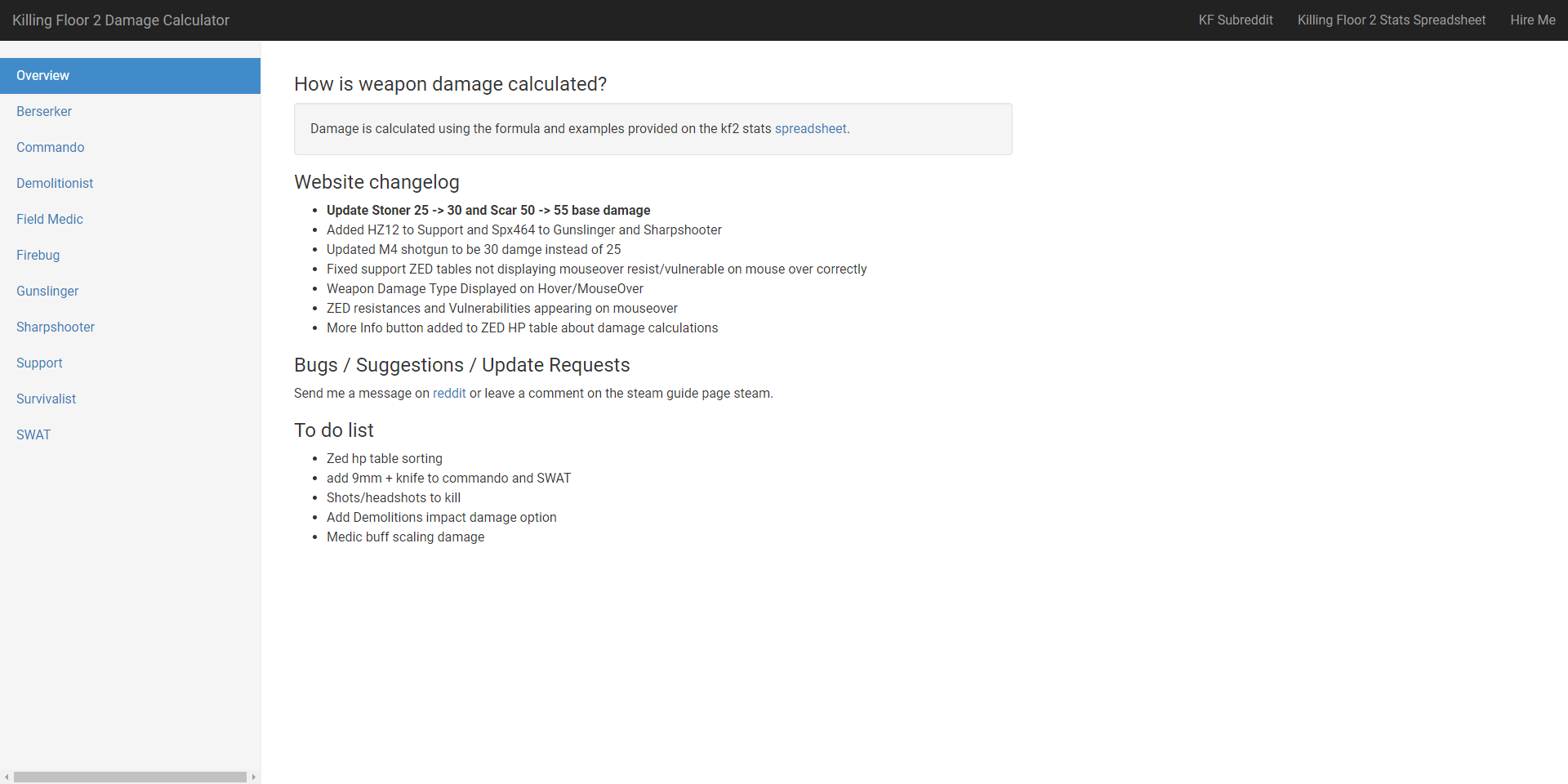The image size is (1568, 784).
Task: Open the Commando perk page
Action: 130,148
